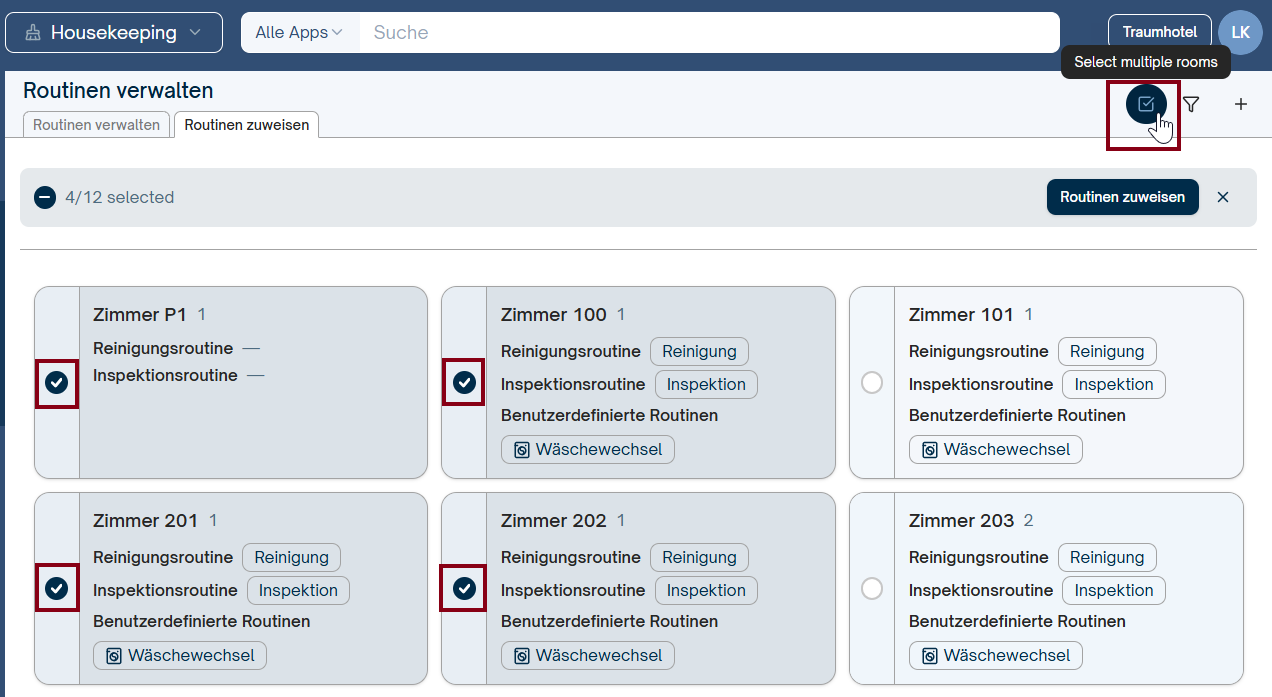Click the Traumhotel button
The image size is (1272, 697).
click(x=1160, y=32)
